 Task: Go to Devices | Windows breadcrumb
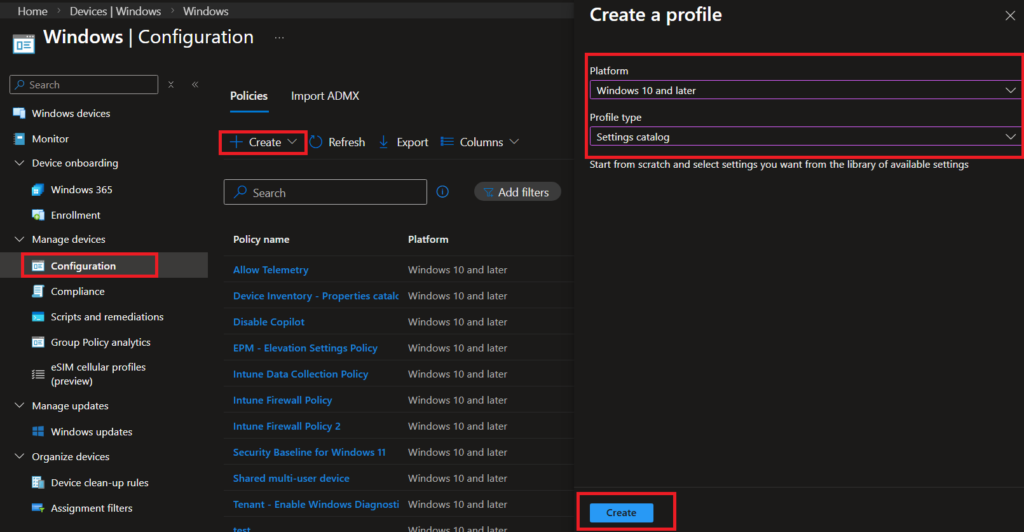coord(115,11)
